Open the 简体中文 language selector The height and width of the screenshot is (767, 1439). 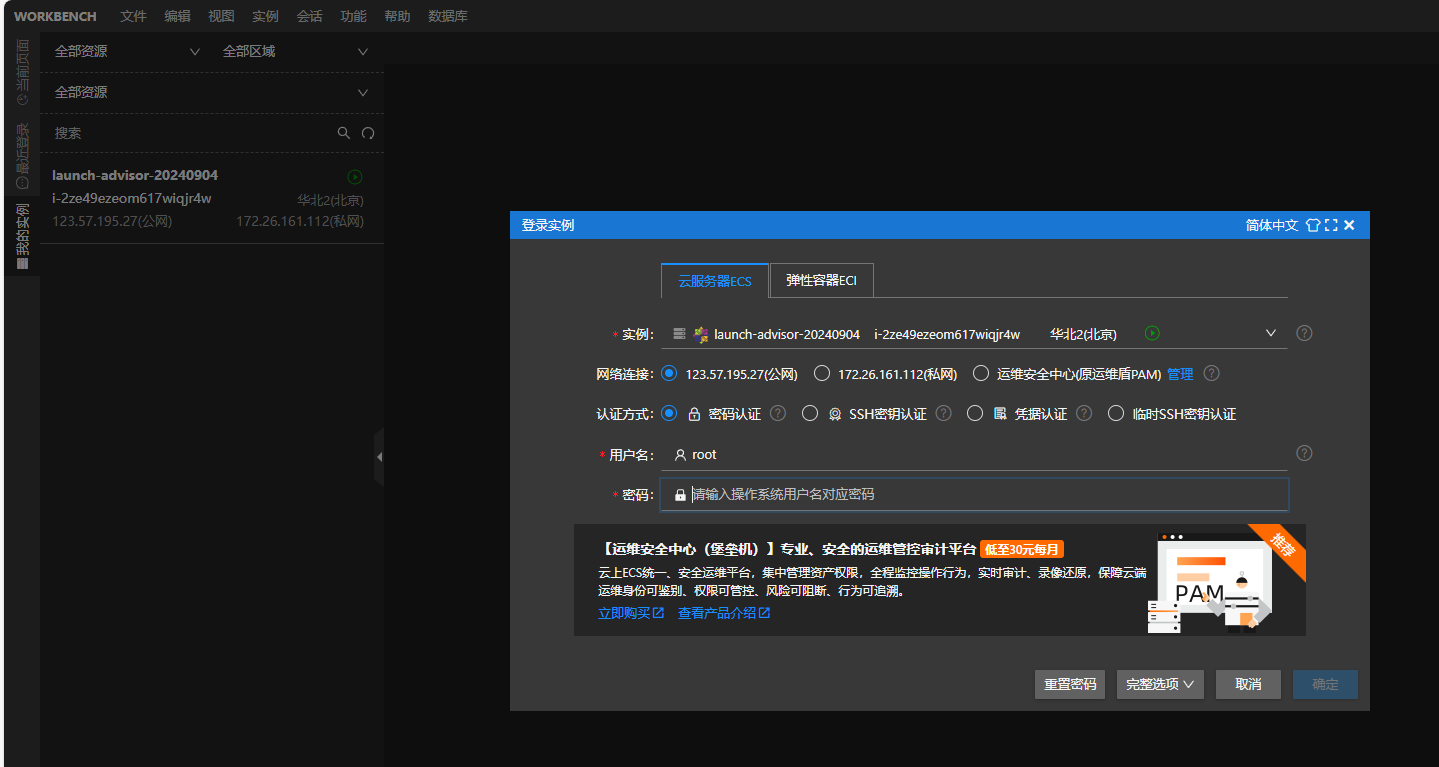(x=1272, y=225)
